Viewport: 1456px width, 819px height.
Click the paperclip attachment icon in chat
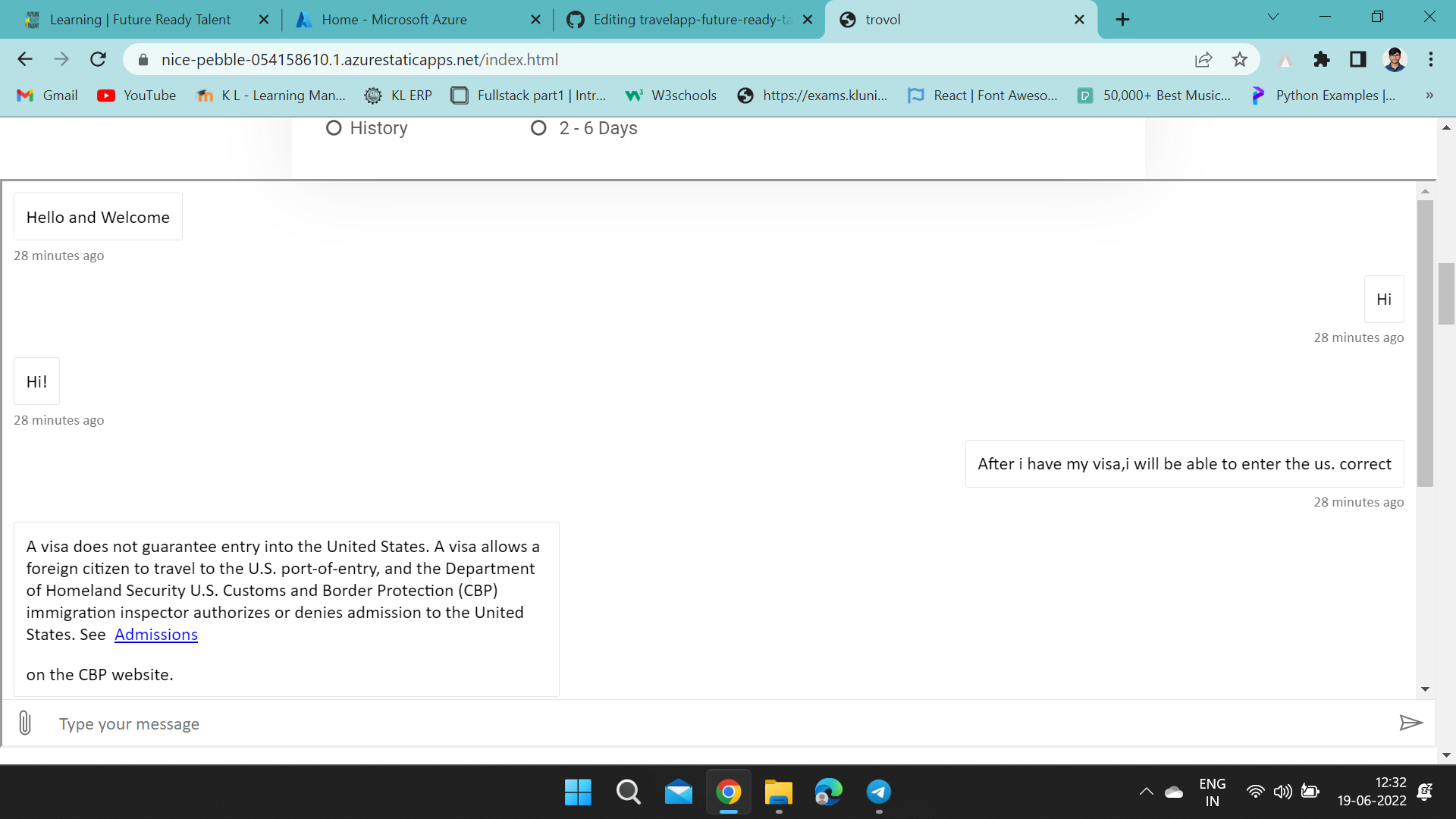[x=25, y=723]
